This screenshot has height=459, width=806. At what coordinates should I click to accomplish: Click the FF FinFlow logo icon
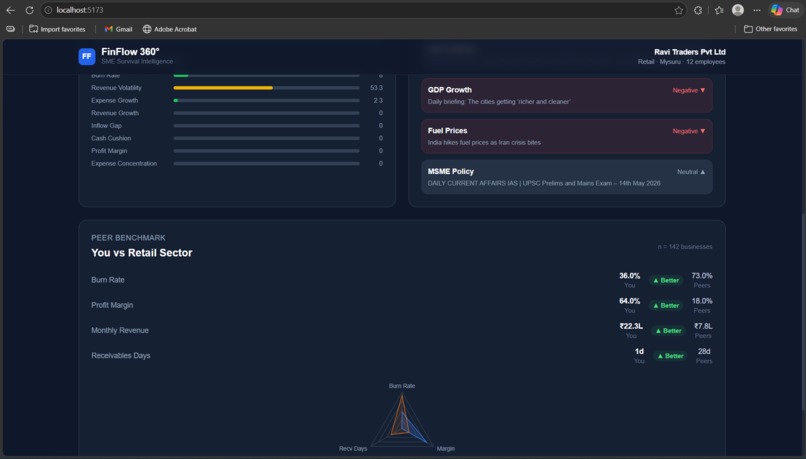point(87,56)
